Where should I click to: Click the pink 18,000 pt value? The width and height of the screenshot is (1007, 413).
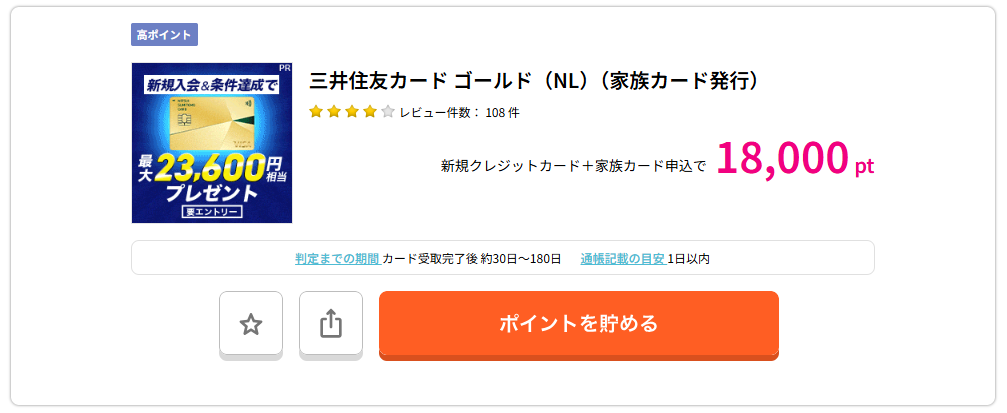pyautogui.click(x=794, y=160)
